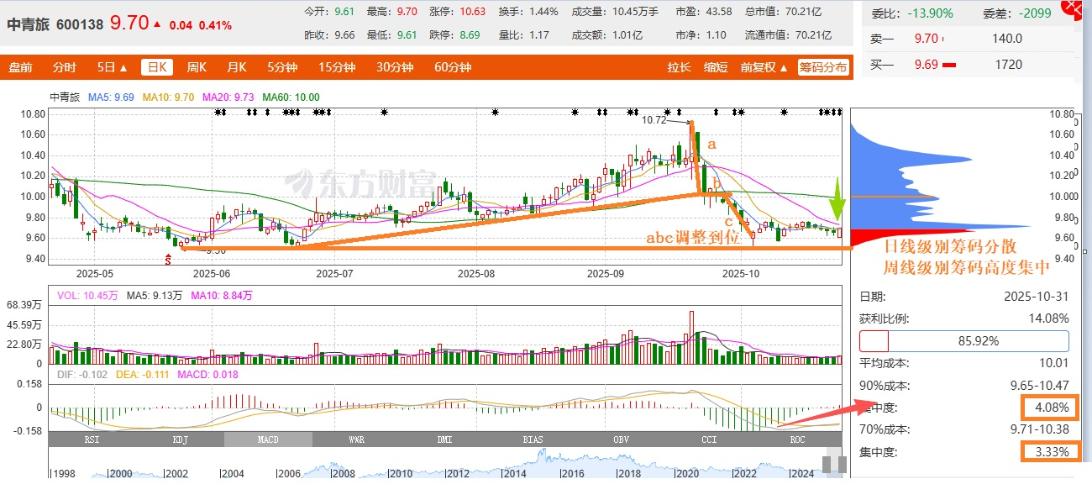
Task: Click the 跌停 8.69 limit-down value
Action: 469,35
